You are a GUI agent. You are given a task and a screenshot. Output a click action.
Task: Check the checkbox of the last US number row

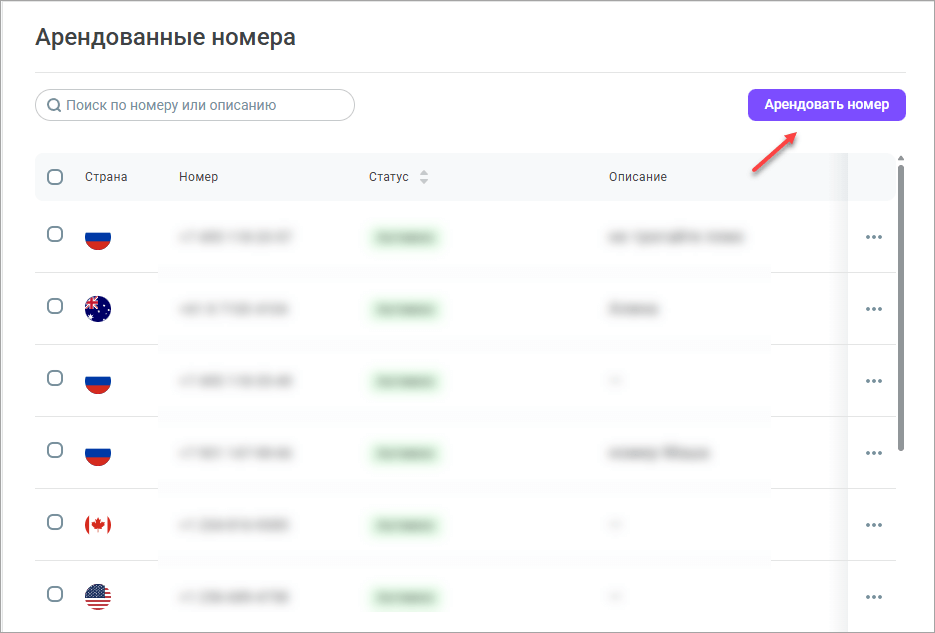pos(55,596)
